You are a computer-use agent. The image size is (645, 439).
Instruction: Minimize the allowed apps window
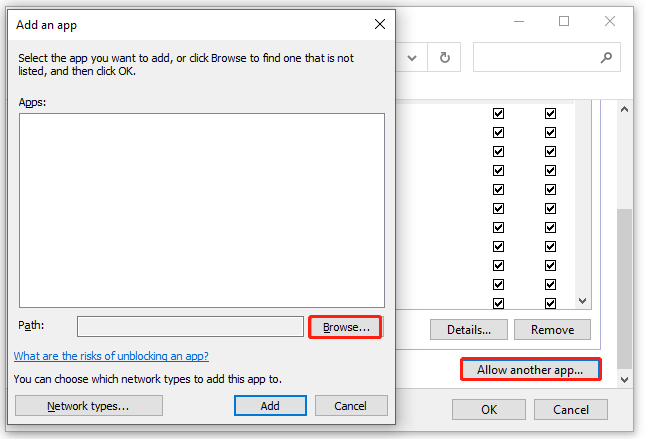coord(519,21)
